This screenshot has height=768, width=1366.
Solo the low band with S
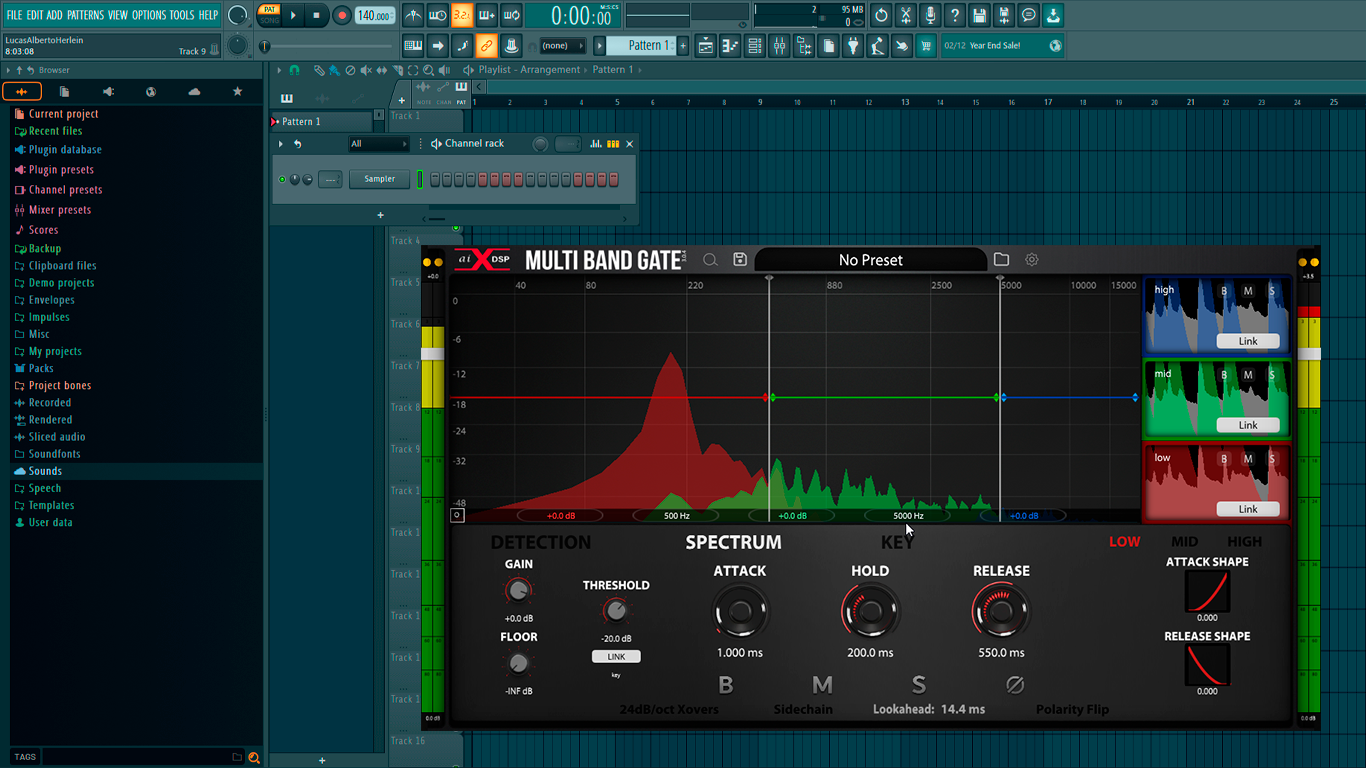tap(1272, 459)
